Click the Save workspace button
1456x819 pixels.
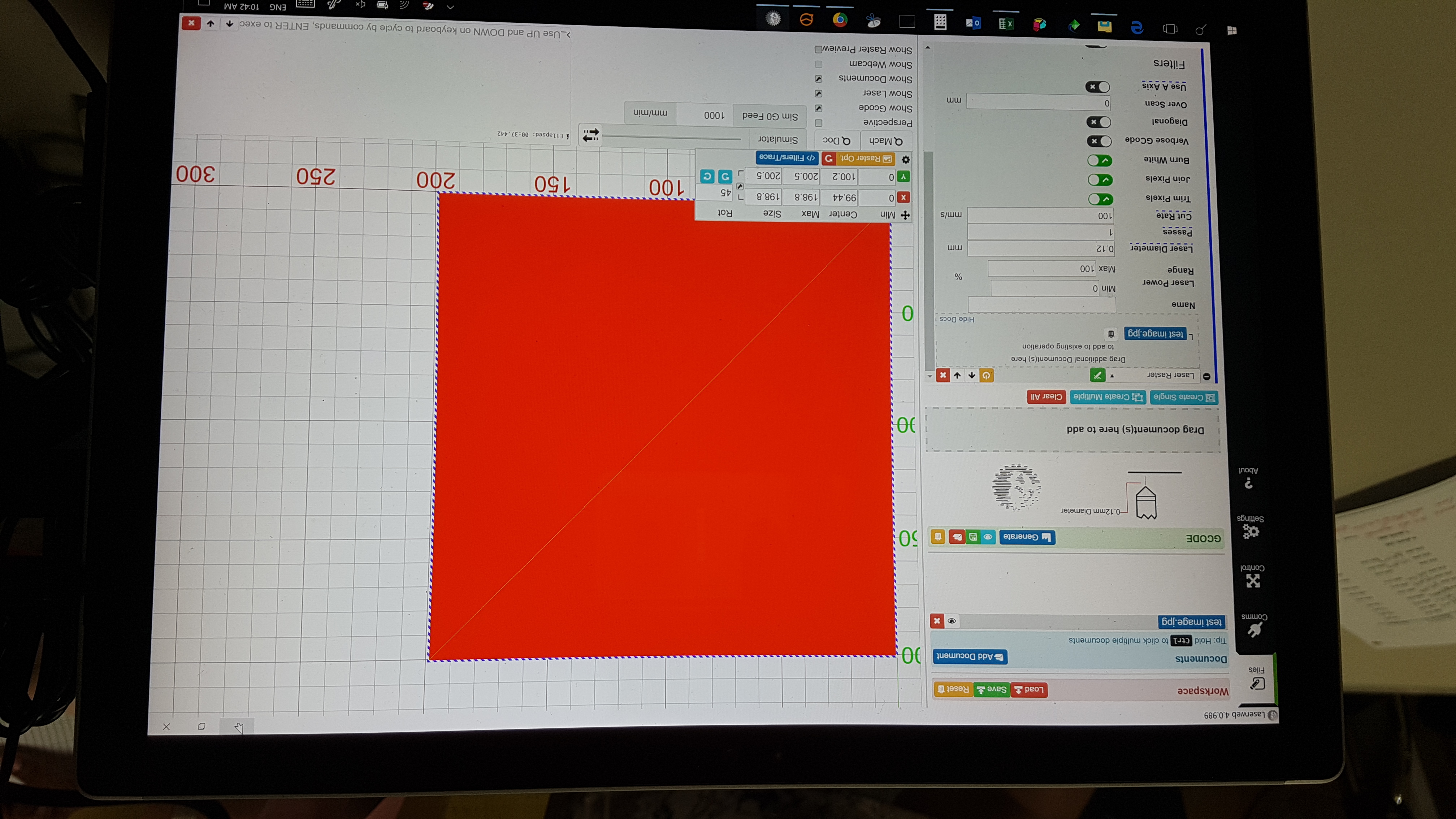point(991,690)
